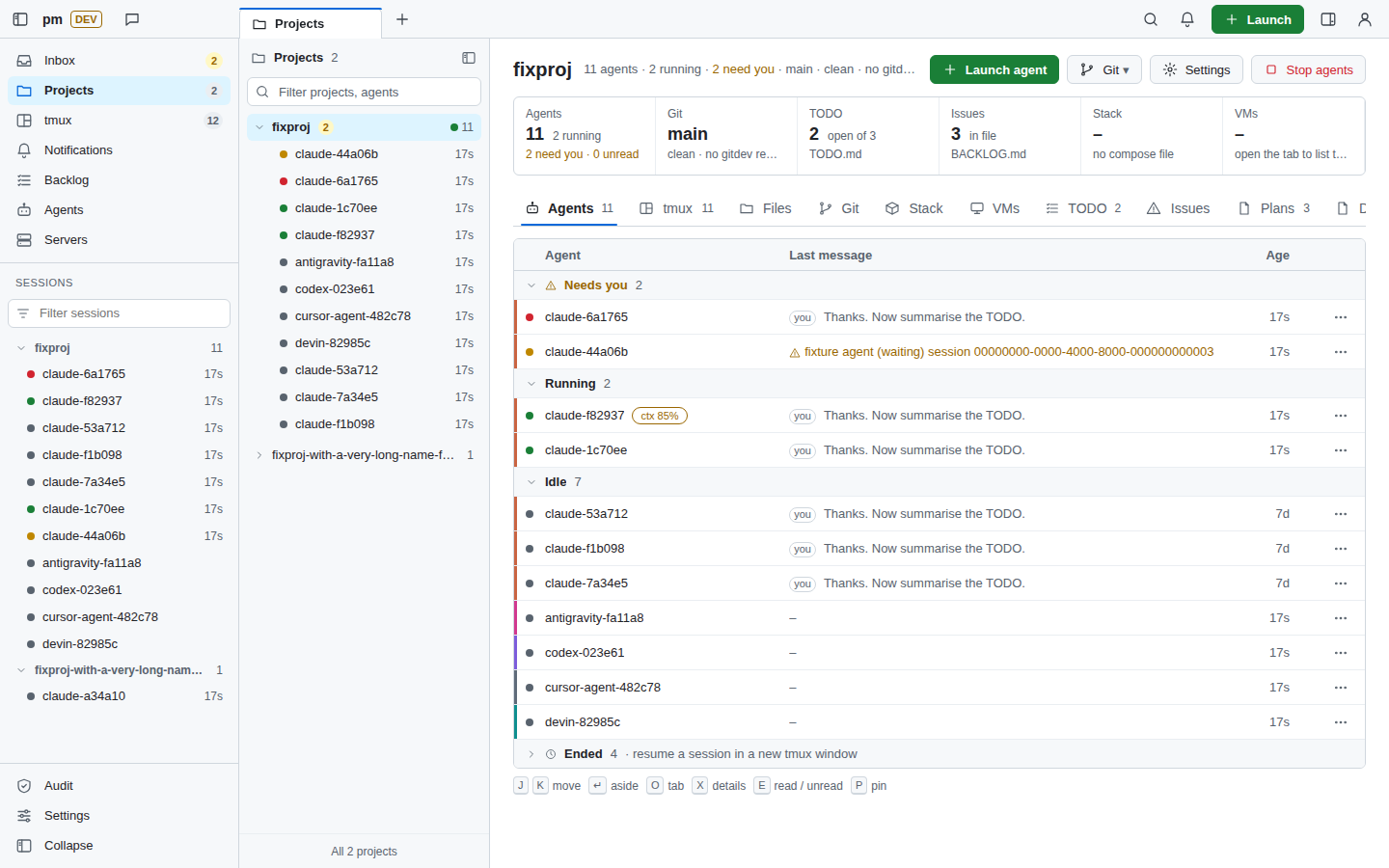Image resolution: width=1389 pixels, height=868 pixels.
Task: Collapse fixproj in Sessions list
Action: [21, 348]
